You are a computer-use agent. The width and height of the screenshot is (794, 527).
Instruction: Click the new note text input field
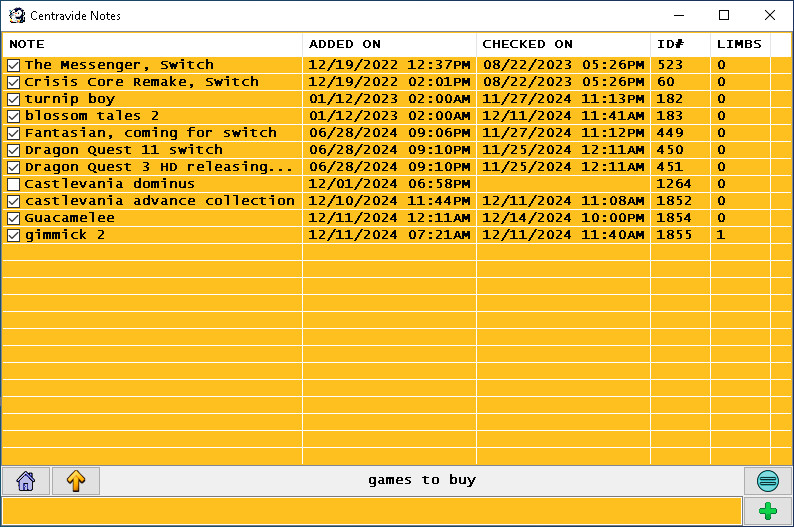371,511
